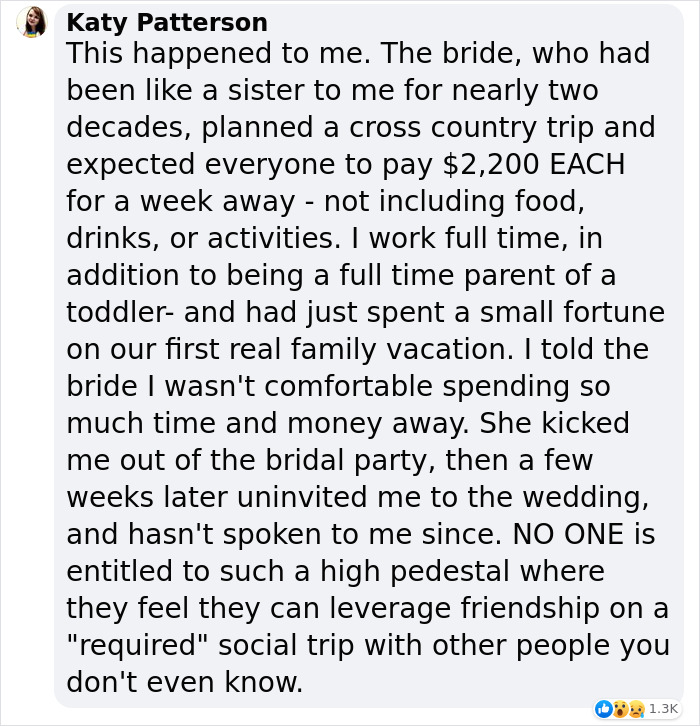Click the Sad crying-face reaction icon
Image resolution: width=700 pixels, height=726 pixels.
(x=635, y=709)
